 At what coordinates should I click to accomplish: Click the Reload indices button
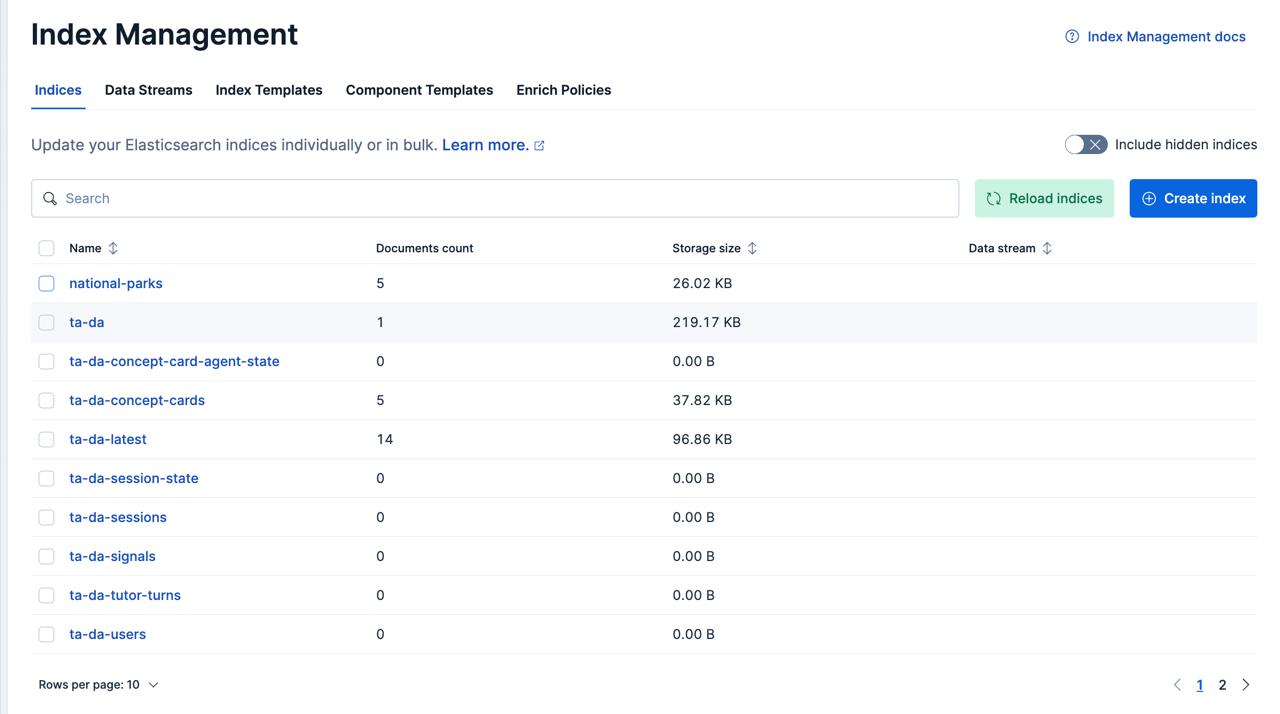(1044, 199)
